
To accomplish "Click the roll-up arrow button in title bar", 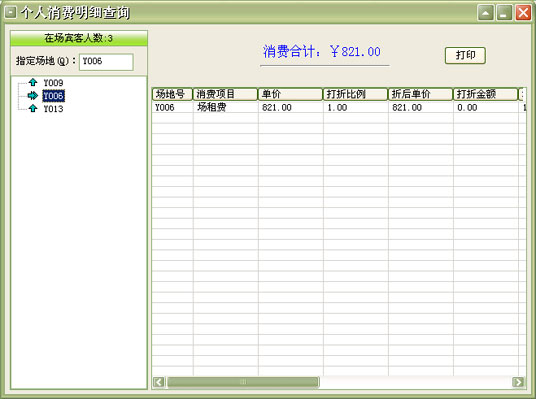I will [485, 13].
